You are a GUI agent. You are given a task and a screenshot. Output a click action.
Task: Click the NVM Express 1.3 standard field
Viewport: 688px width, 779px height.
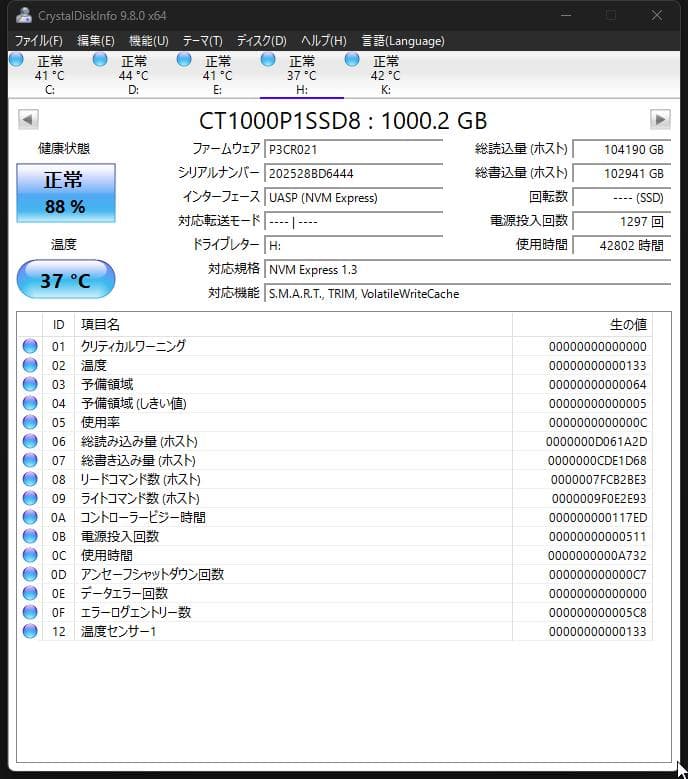(467, 270)
